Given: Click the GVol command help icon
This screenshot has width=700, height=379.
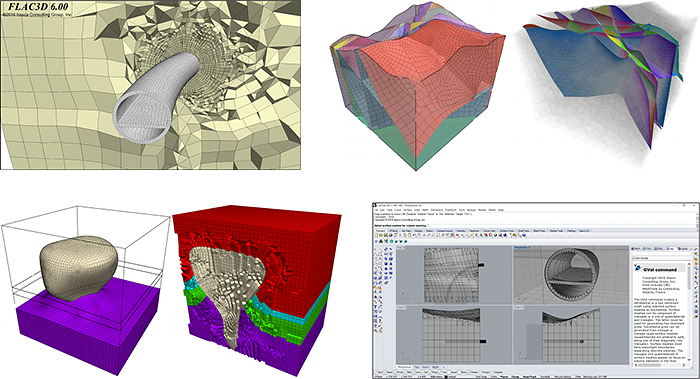Looking at the screenshot, I should click(x=638, y=267).
